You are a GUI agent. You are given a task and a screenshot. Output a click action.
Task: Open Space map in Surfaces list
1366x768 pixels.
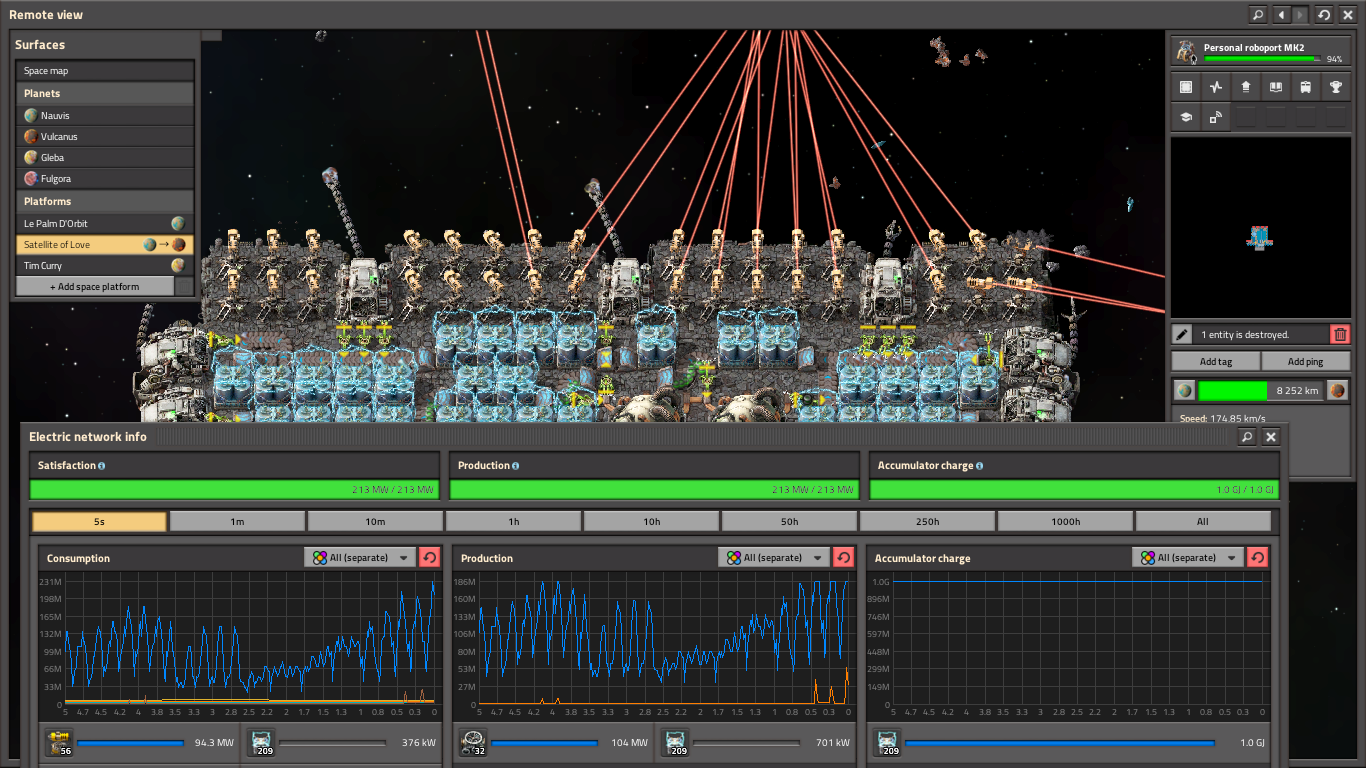point(105,71)
